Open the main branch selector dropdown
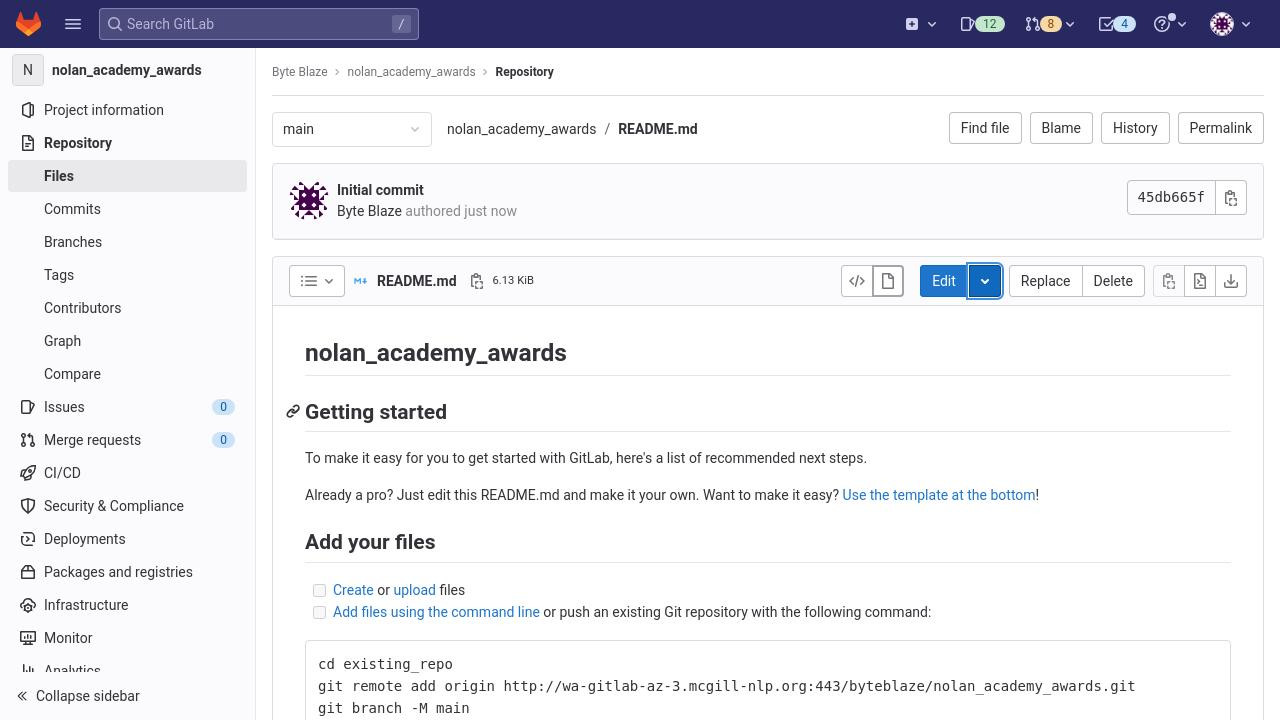This screenshot has height=720, width=1280. point(352,129)
